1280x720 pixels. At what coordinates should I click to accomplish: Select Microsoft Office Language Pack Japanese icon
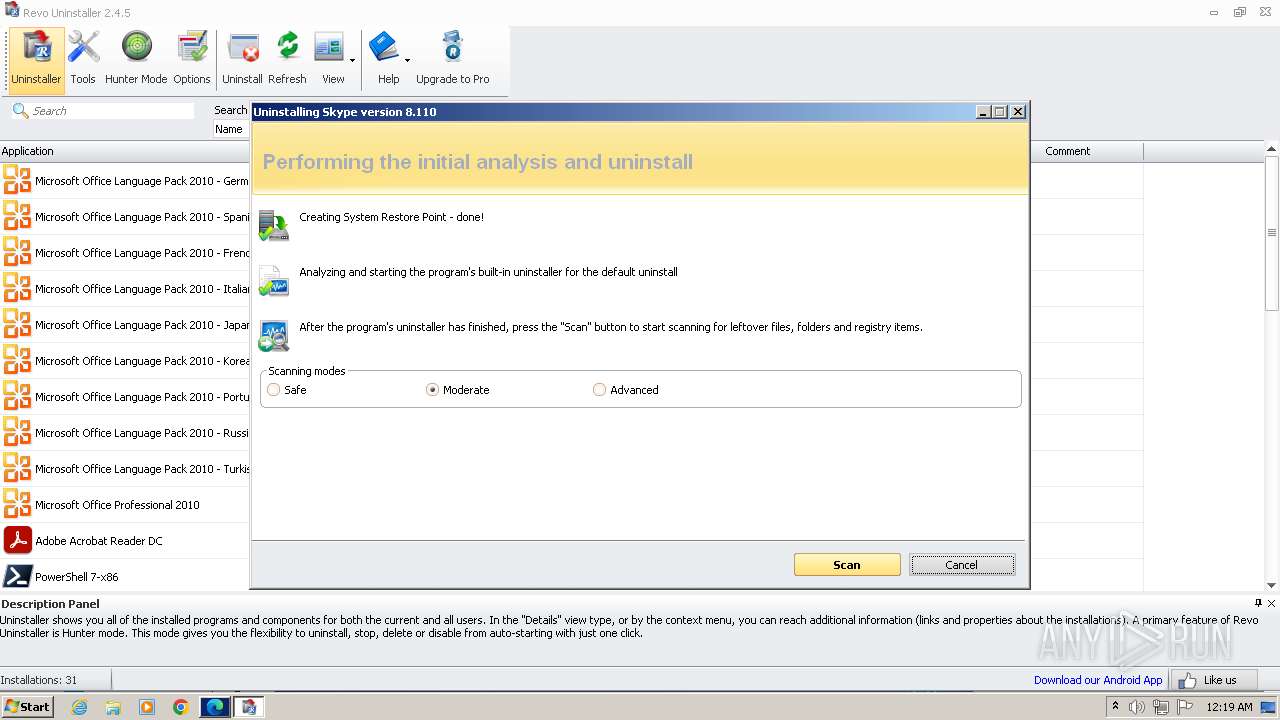(17, 324)
